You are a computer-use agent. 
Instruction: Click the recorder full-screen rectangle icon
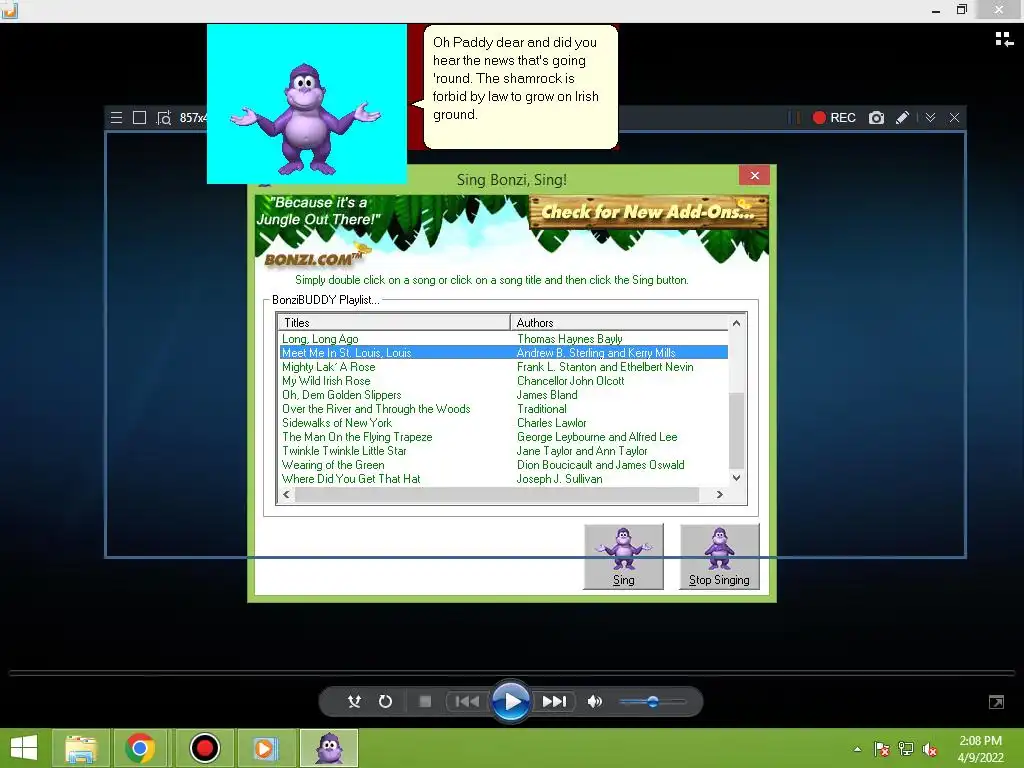tap(139, 118)
